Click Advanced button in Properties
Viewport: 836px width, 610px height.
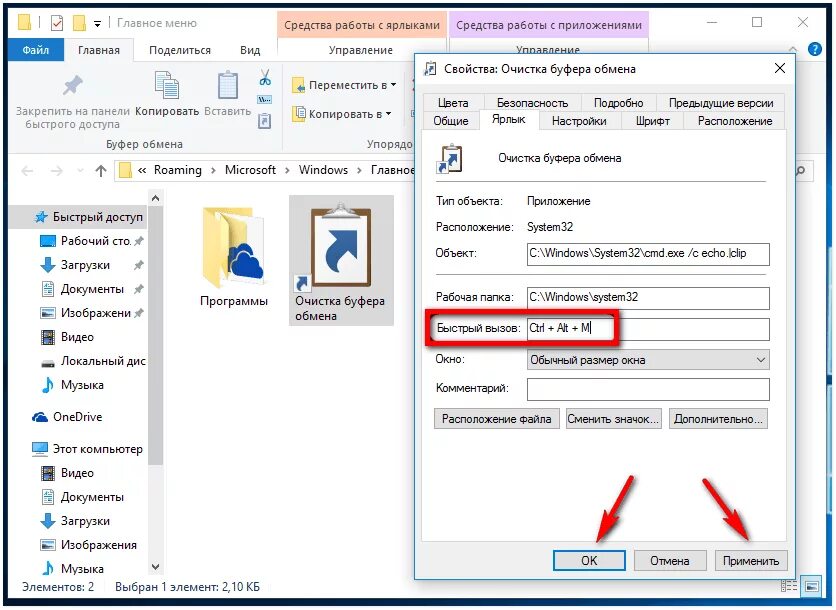(x=718, y=419)
